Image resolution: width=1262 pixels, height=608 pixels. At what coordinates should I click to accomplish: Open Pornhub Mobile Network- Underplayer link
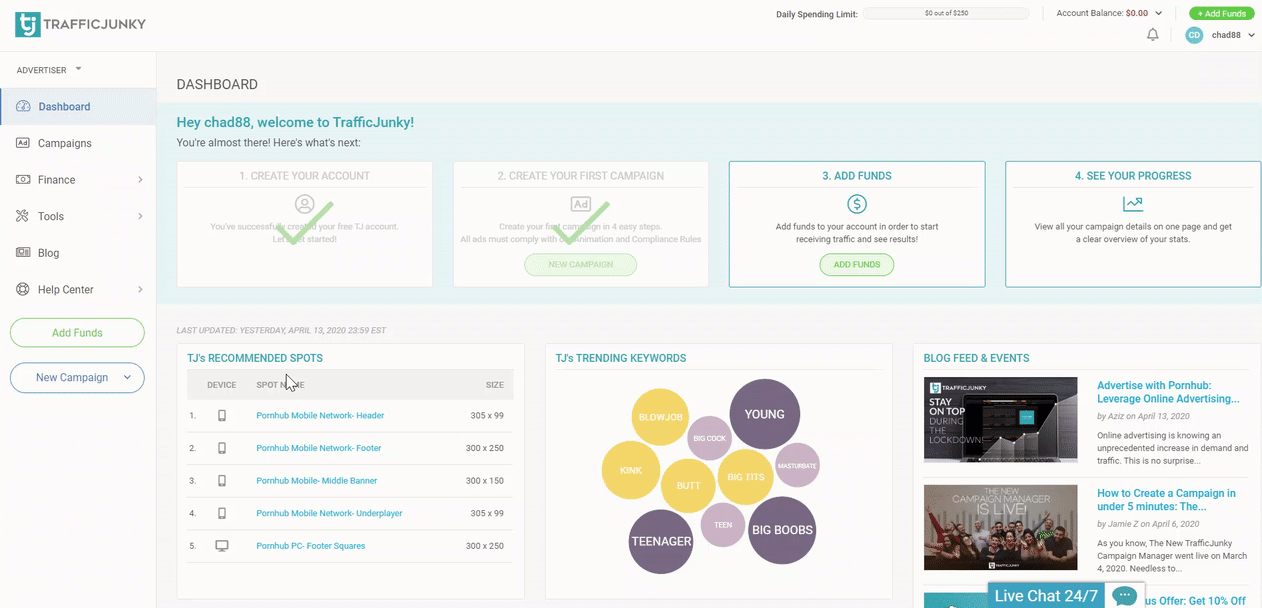coord(329,513)
